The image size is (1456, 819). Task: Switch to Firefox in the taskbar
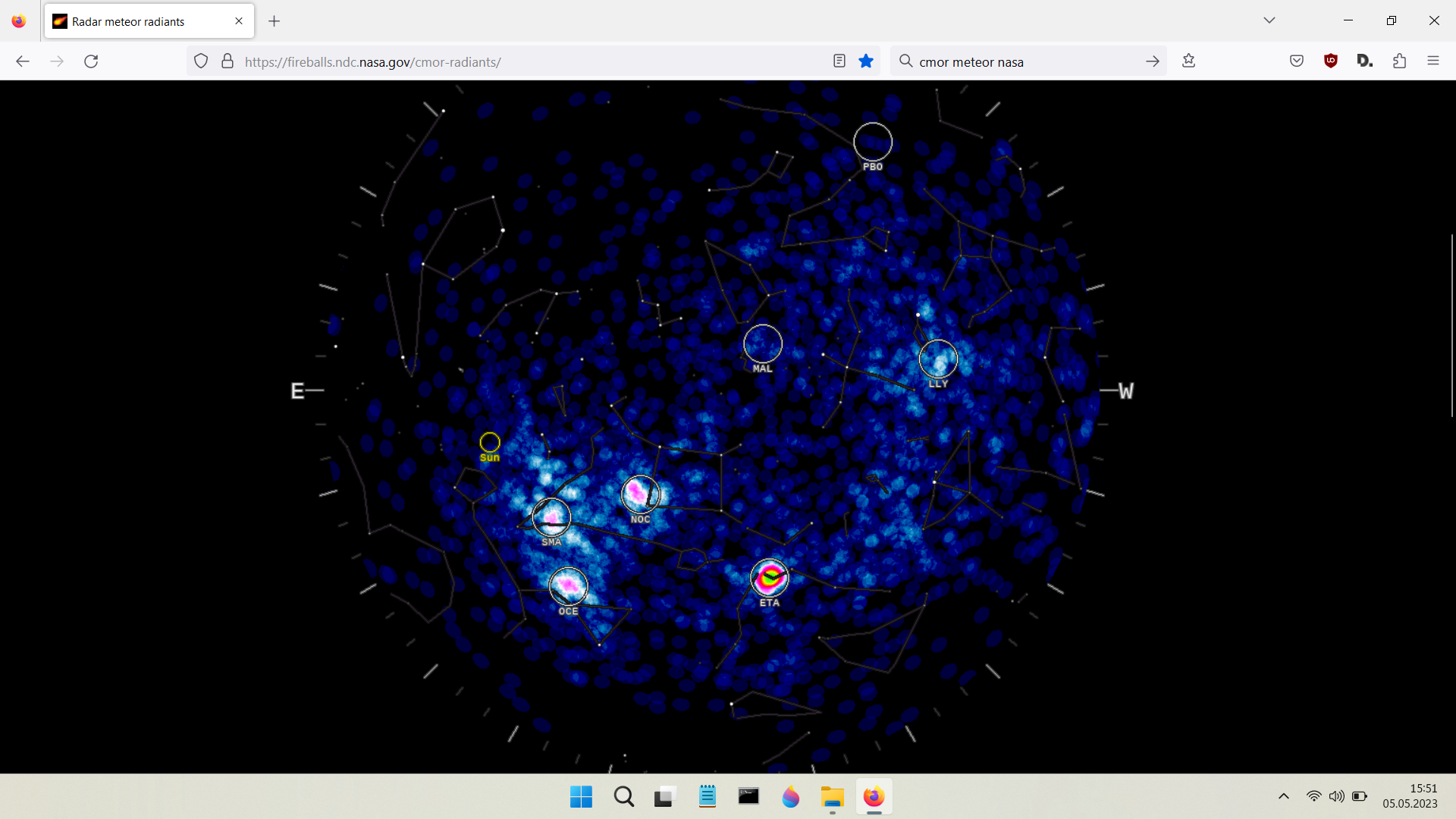[x=874, y=797]
